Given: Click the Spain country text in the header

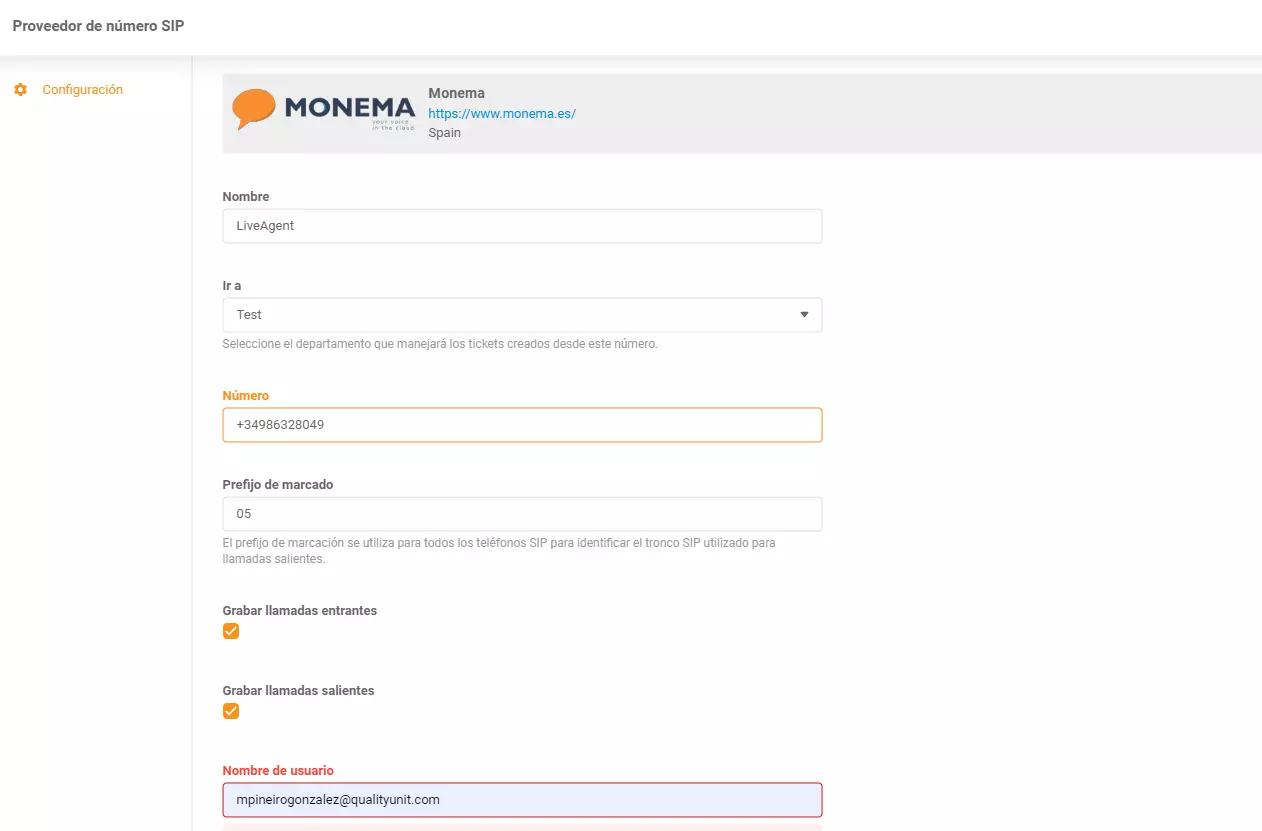Looking at the screenshot, I should (444, 132).
